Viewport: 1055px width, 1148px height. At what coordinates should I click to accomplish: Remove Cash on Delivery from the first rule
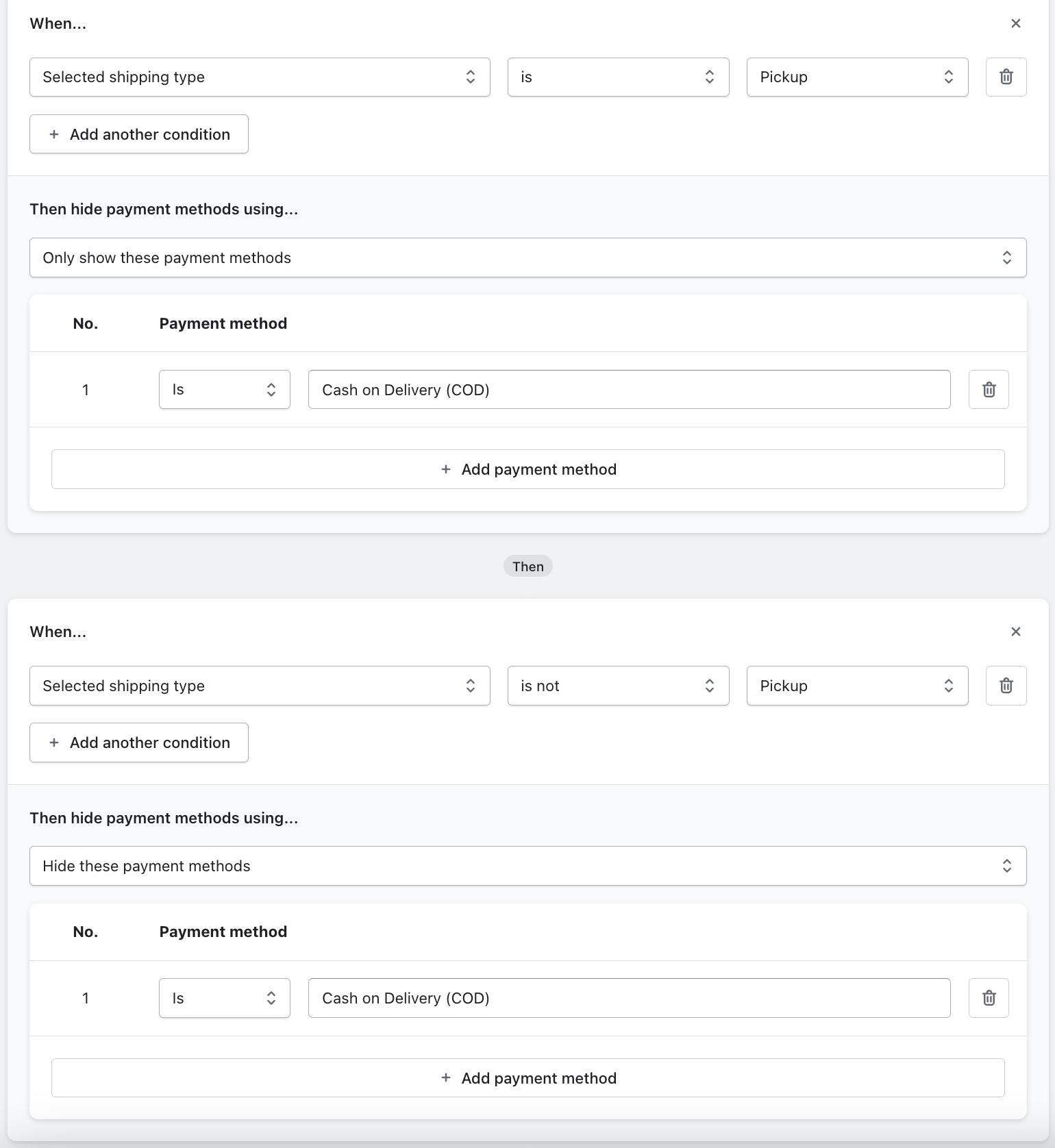989,390
